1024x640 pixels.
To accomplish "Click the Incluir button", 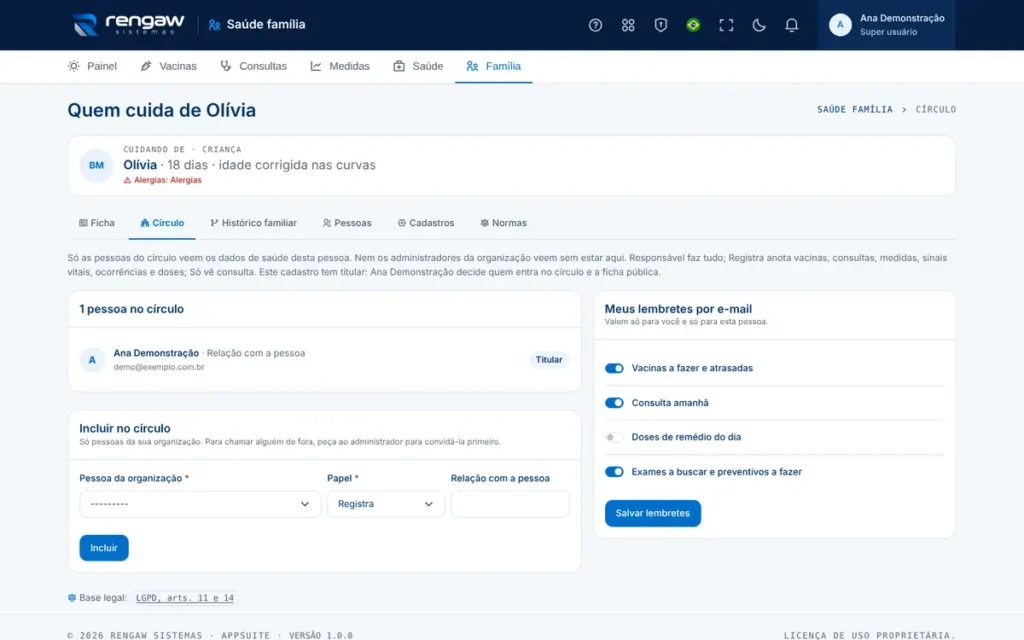I will [x=104, y=548].
